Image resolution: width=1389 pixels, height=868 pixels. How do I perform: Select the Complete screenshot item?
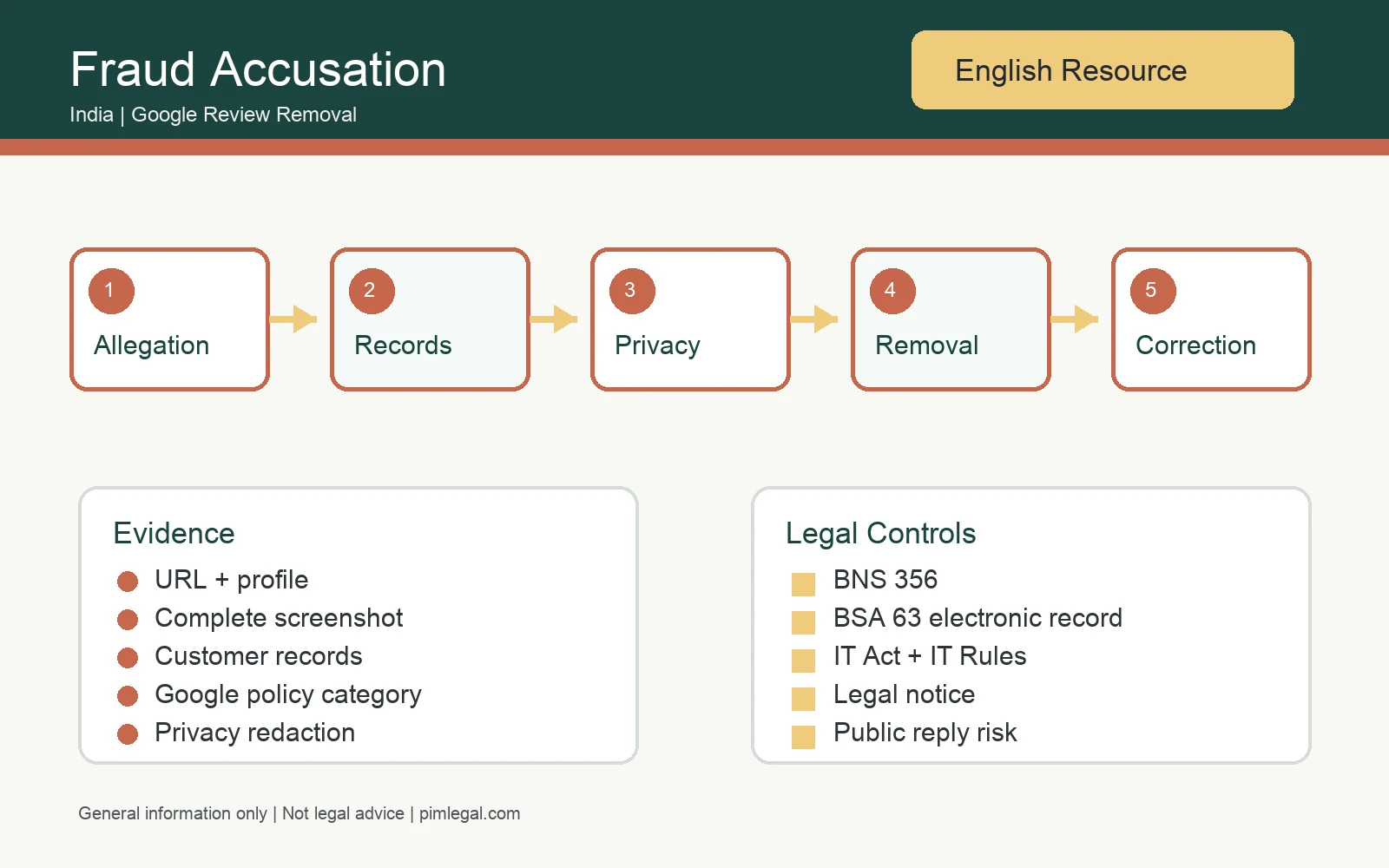point(279,618)
